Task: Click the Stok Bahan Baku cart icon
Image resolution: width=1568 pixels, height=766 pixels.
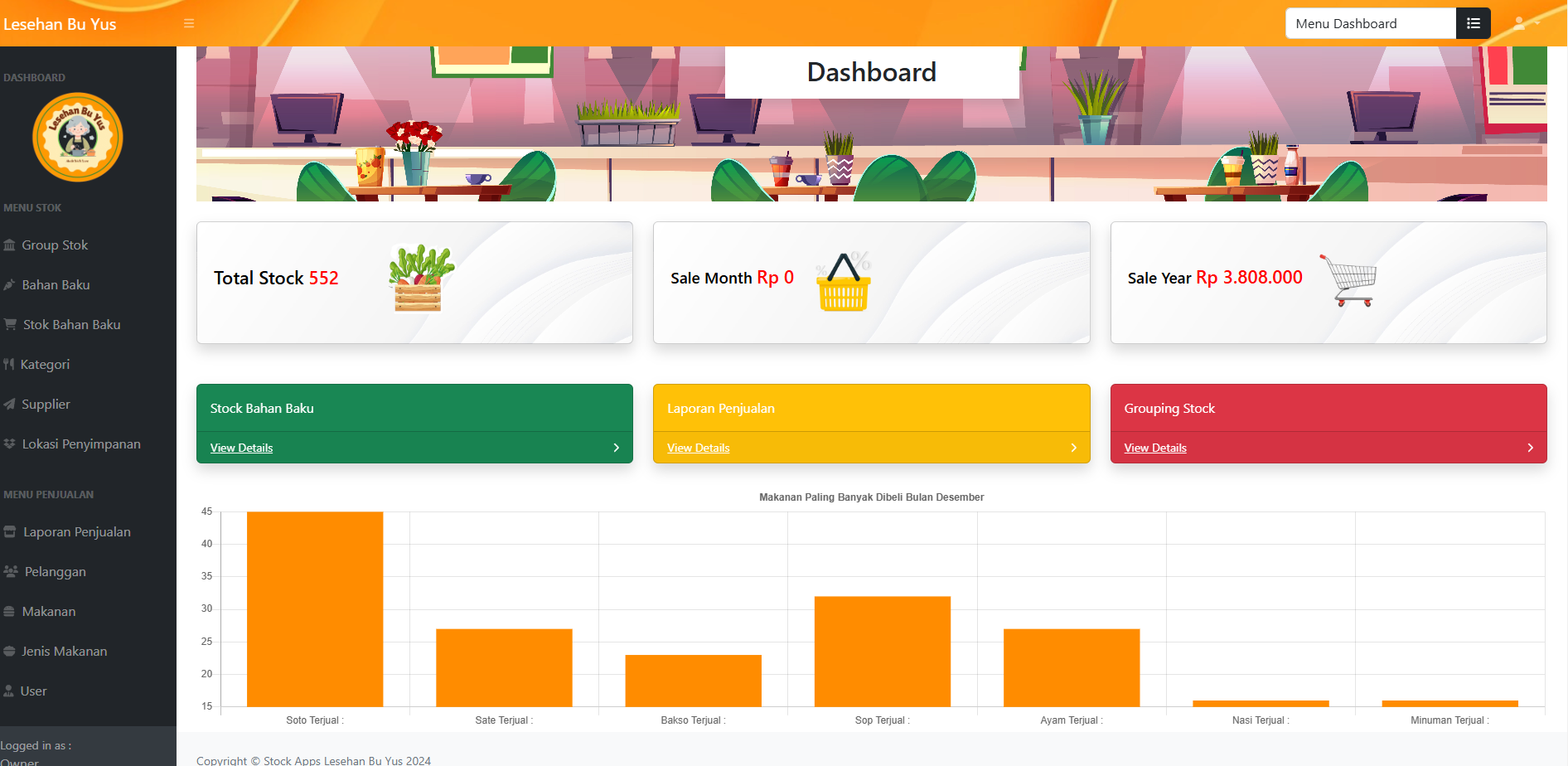Action: (10, 325)
